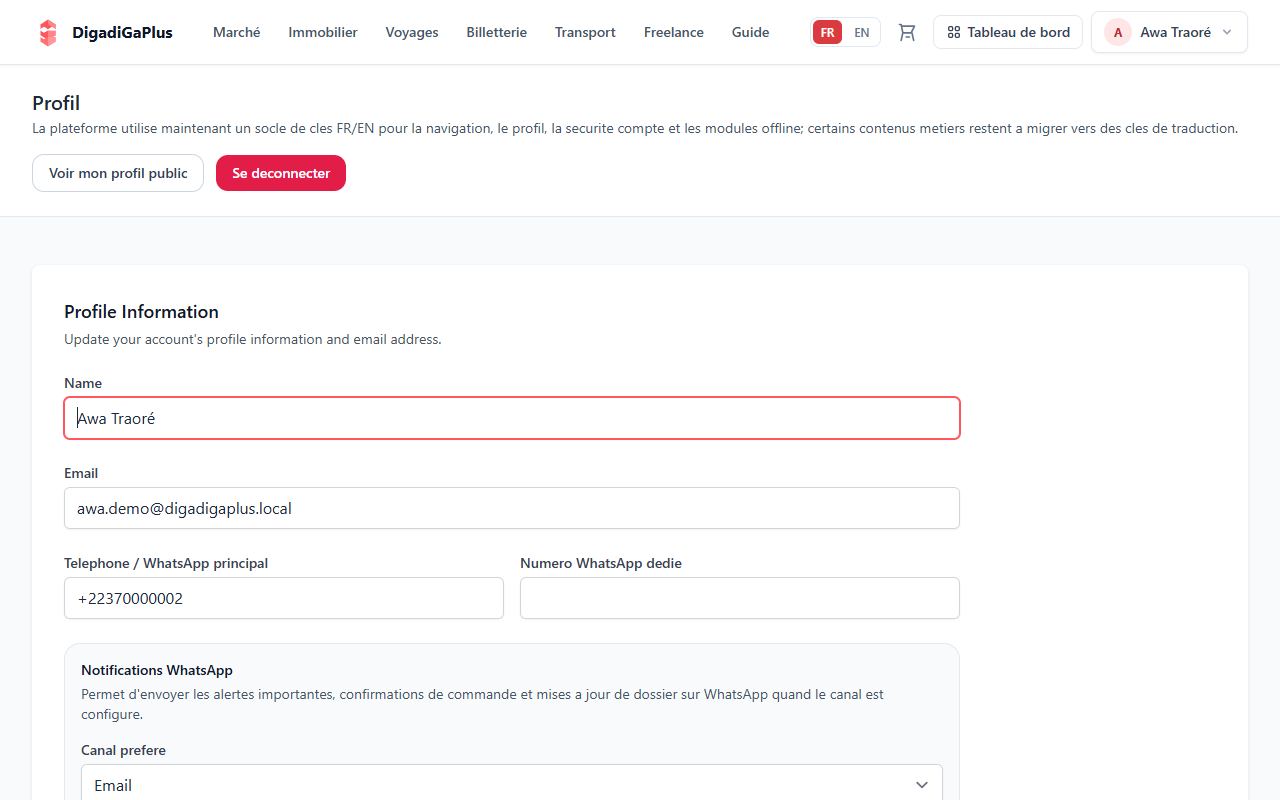Expand the Awa Traoré user menu chevron
The height and width of the screenshot is (800, 1280).
(1227, 32)
